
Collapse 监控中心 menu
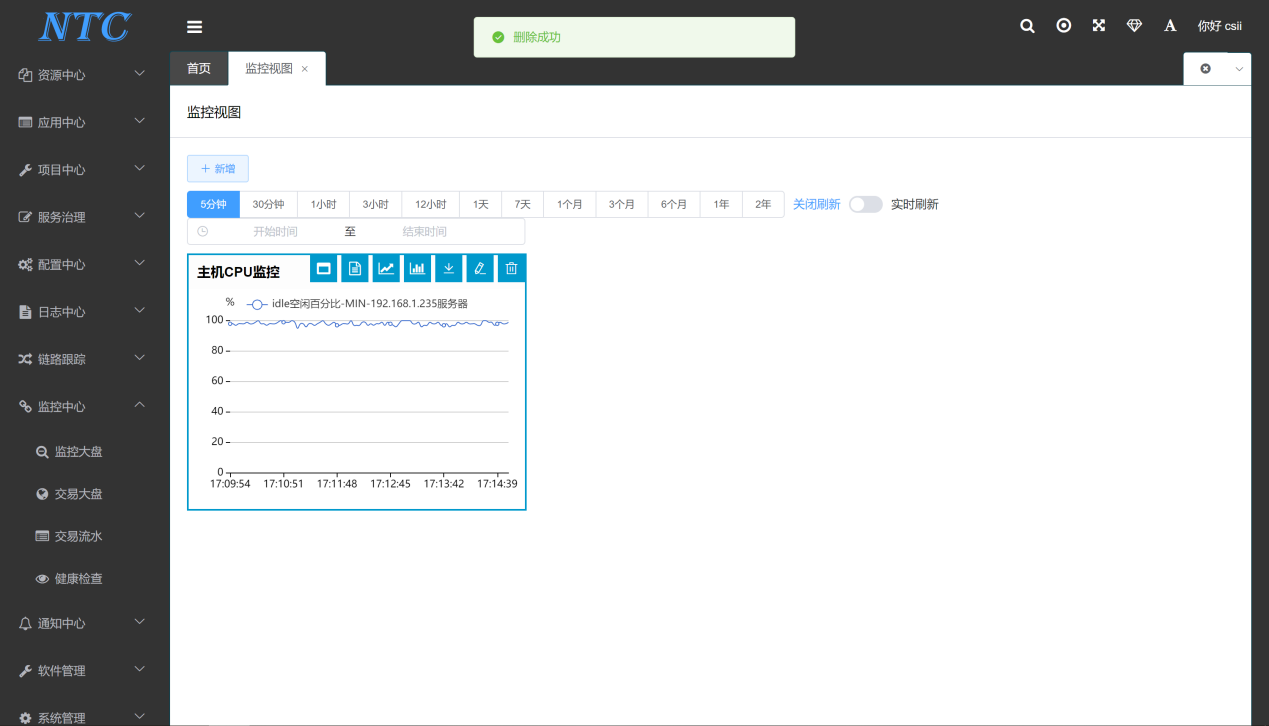pos(85,407)
